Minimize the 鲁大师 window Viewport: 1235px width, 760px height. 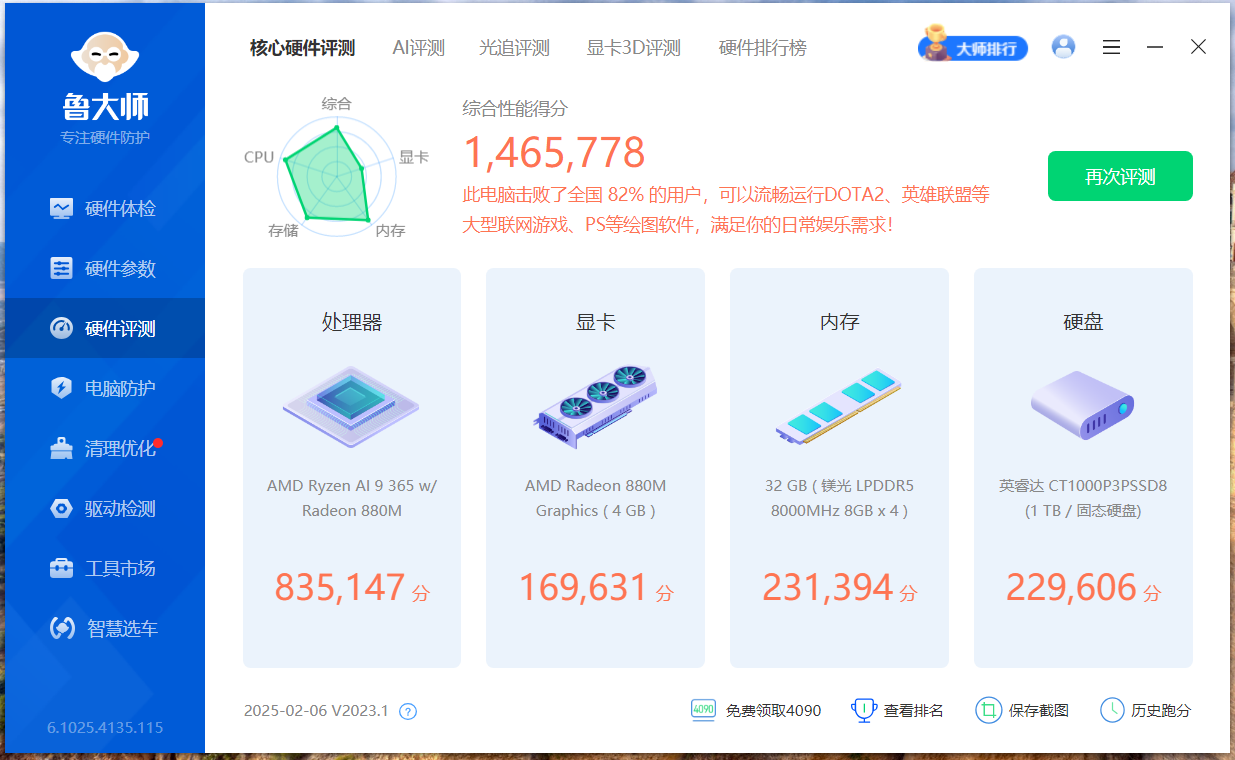(1155, 47)
